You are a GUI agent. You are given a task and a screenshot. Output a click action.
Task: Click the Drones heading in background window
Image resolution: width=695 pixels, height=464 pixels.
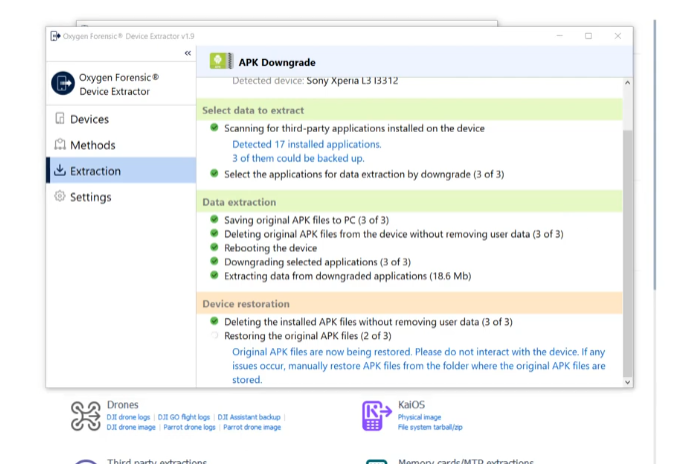(x=123, y=405)
